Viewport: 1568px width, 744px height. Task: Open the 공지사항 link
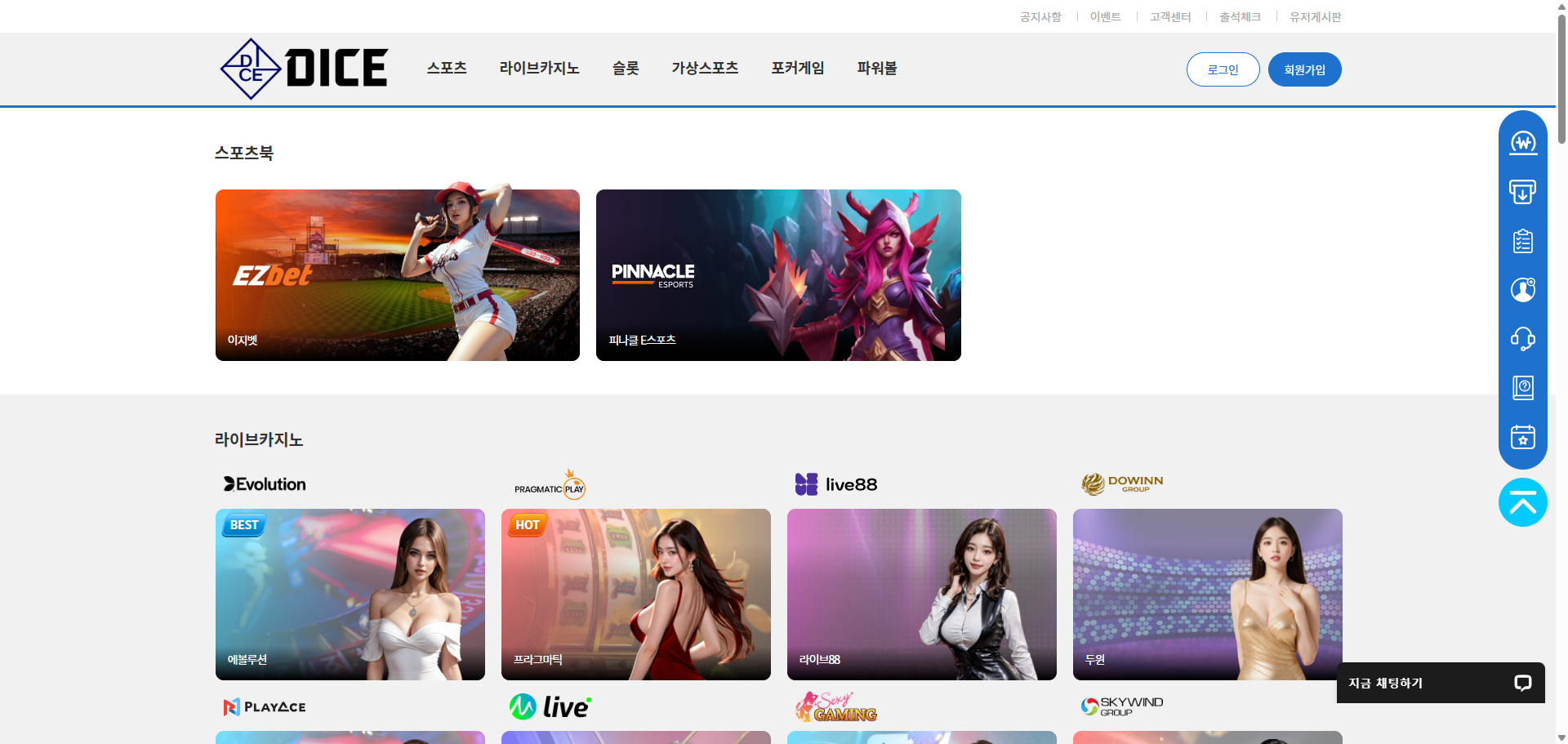[x=1040, y=16]
